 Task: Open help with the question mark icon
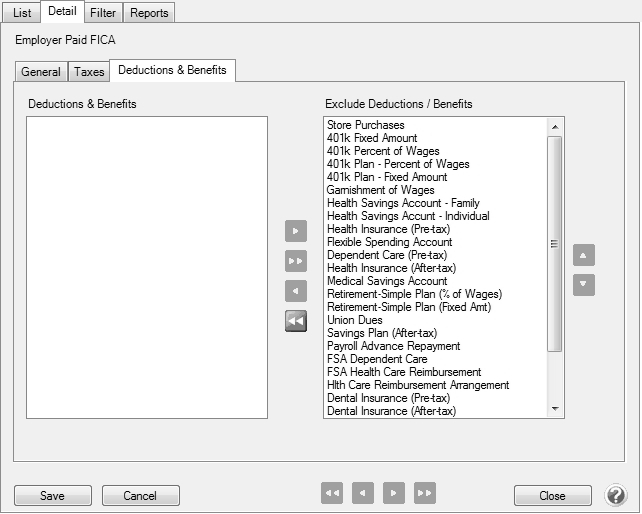617,495
